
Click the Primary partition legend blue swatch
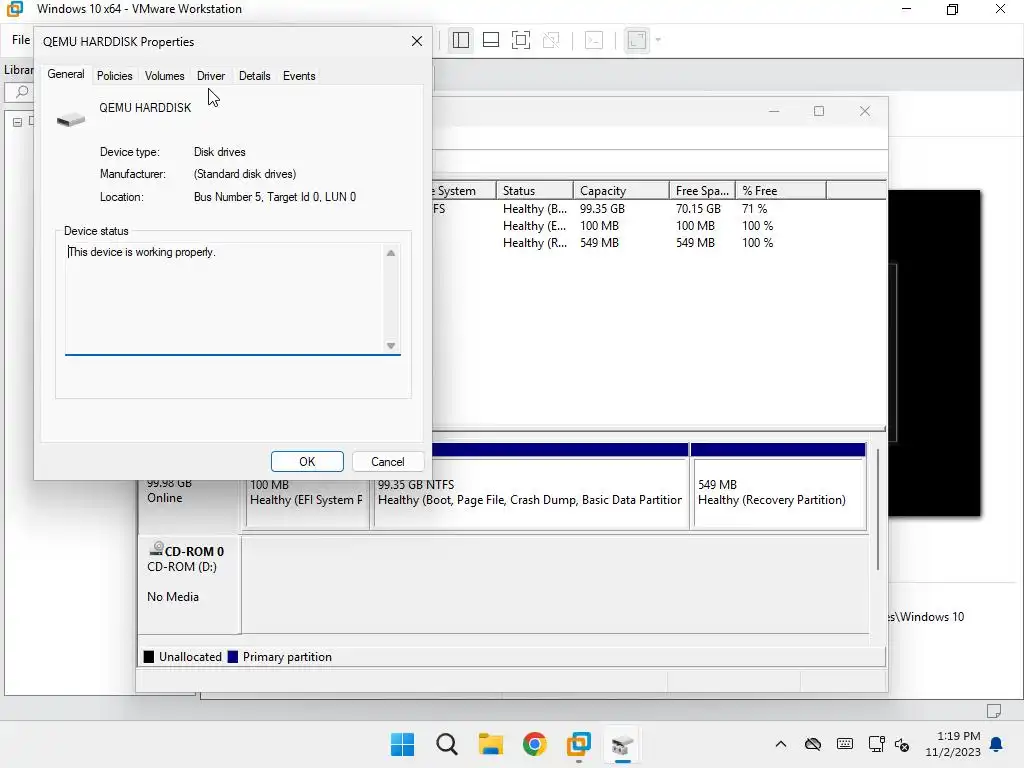coord(232,657)
